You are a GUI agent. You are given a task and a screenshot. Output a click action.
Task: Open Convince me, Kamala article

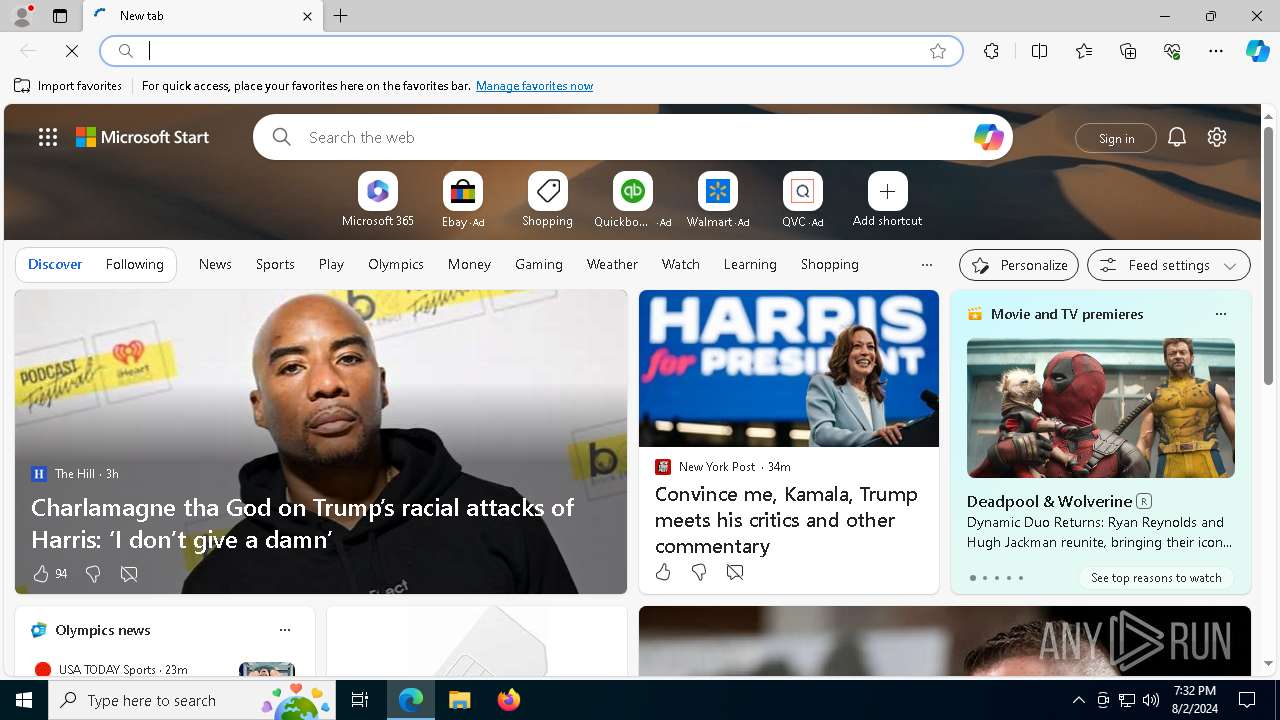(786, 520)
